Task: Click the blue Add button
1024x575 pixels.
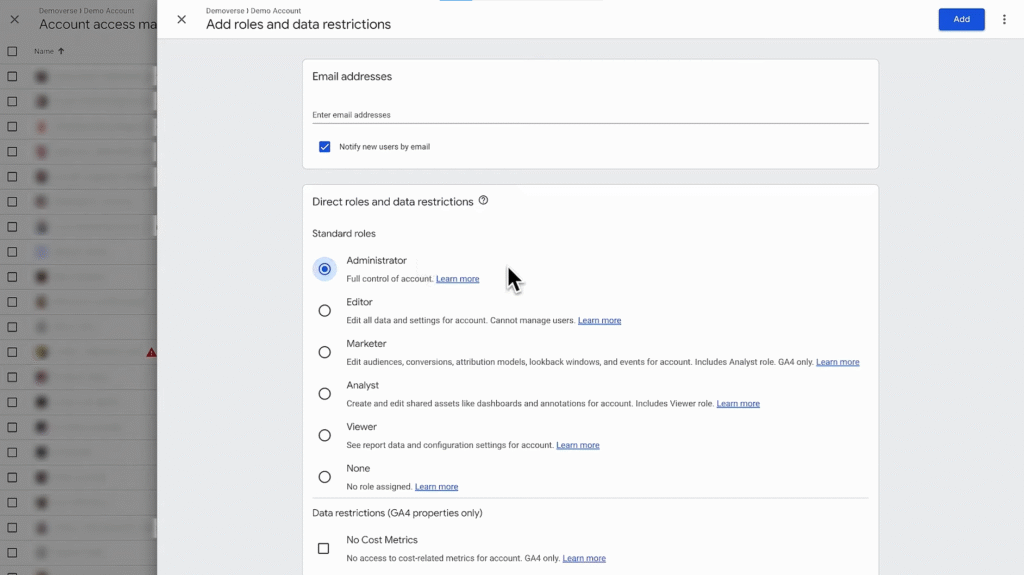Action: 961,19
